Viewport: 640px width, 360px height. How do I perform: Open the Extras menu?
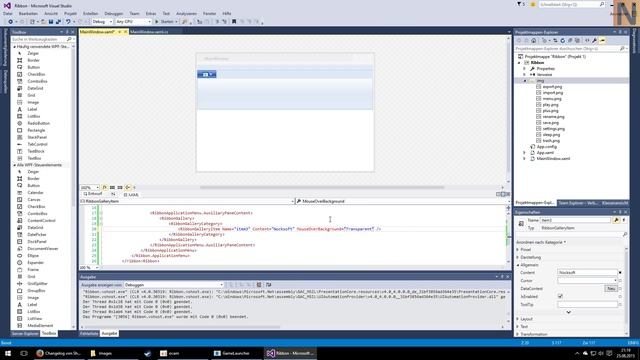(x=151, y=13)
